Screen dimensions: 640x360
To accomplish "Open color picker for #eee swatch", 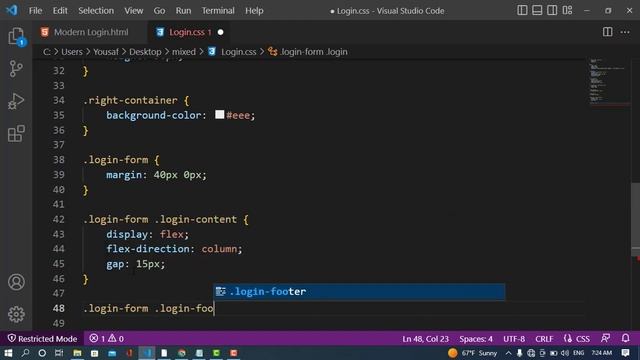I will click(x=220, y=115).
